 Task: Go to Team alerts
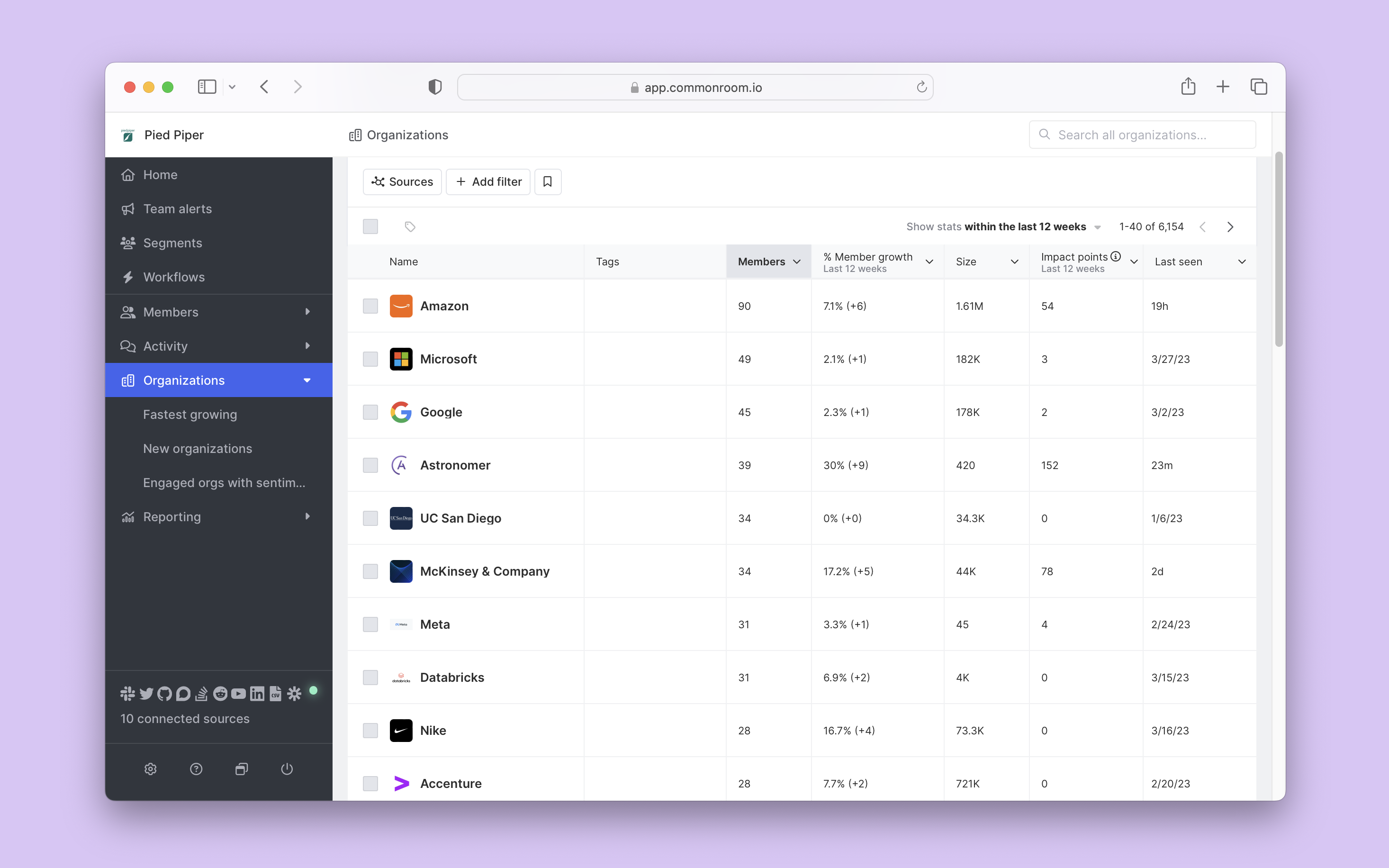(x=177, y=209)
